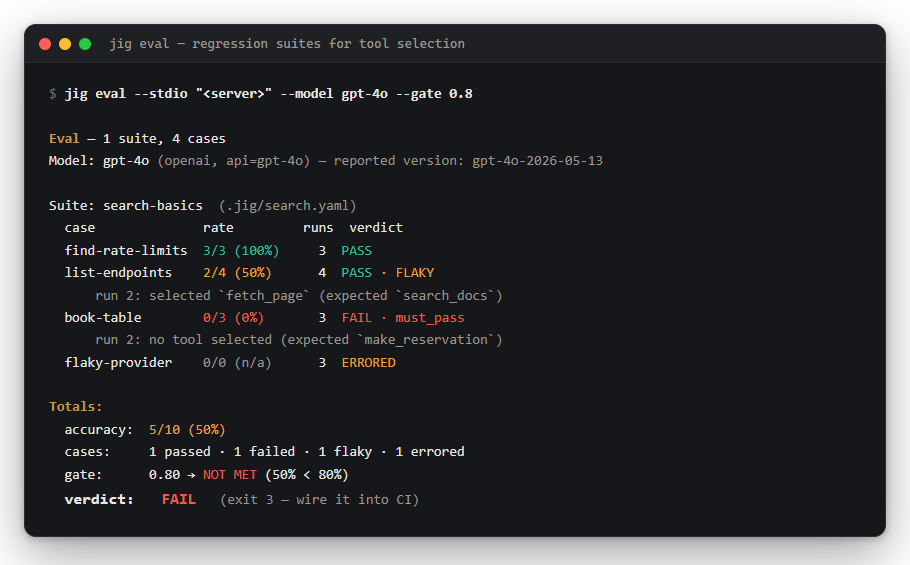Screen dimensions: 910x565
Task: Click the '0/0 (n/a)' rate value
Action: pyautogui.click(x=237, y=363)
